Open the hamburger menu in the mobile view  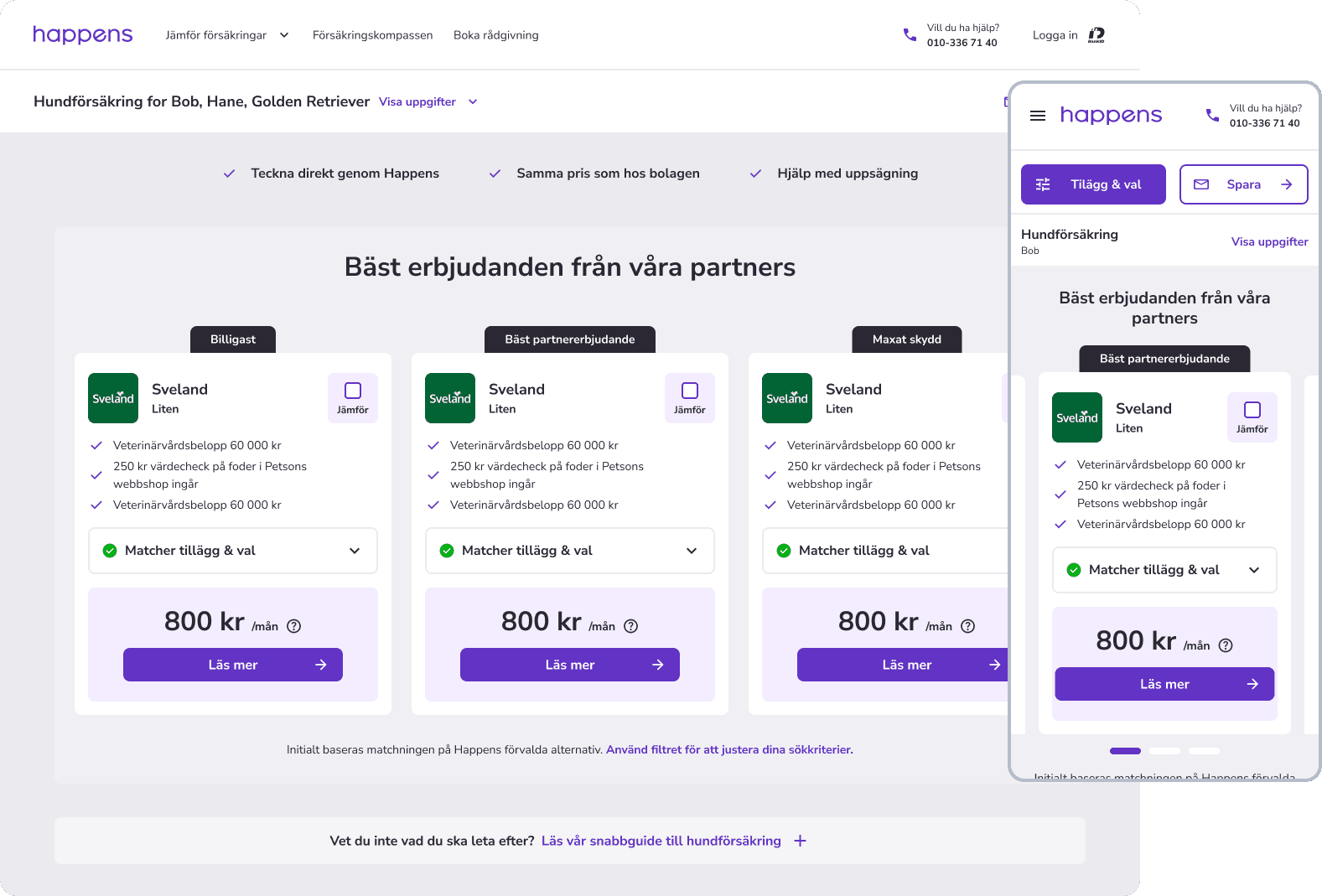point(1038,116)
